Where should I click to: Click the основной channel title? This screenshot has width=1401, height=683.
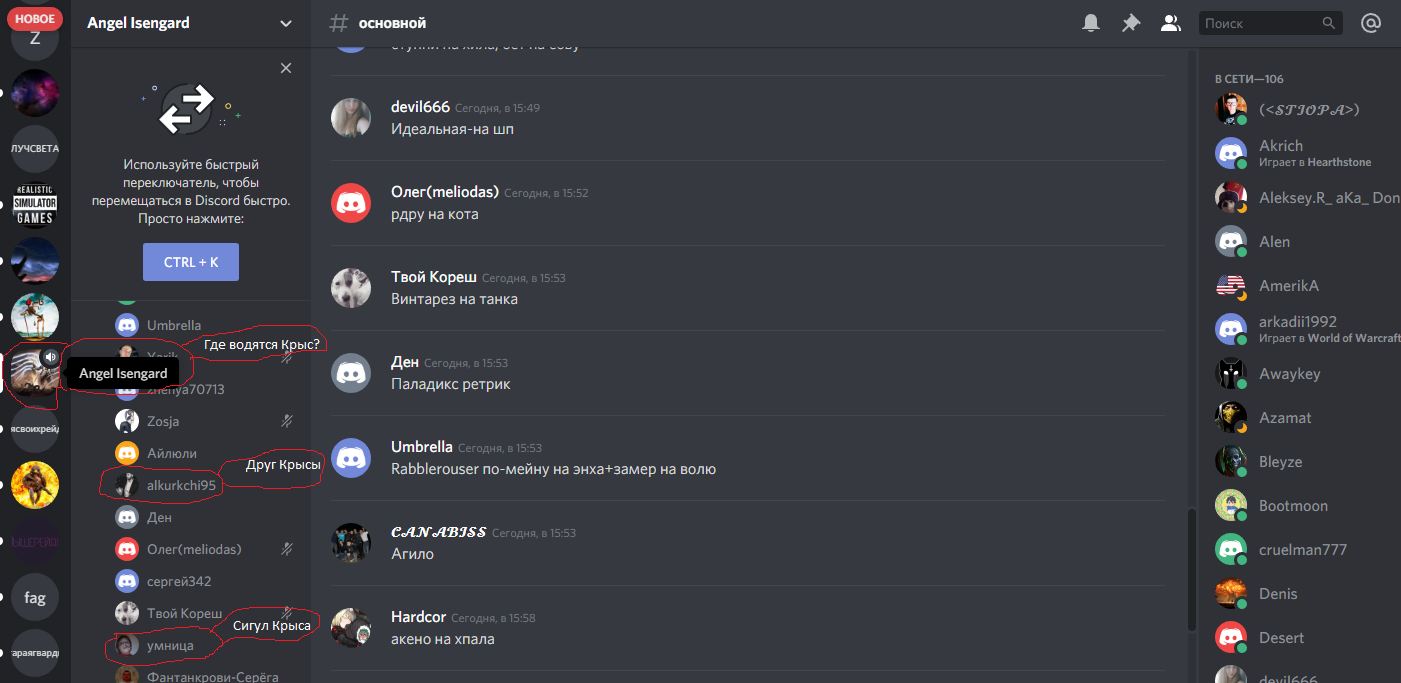click(x=391, y=23)
